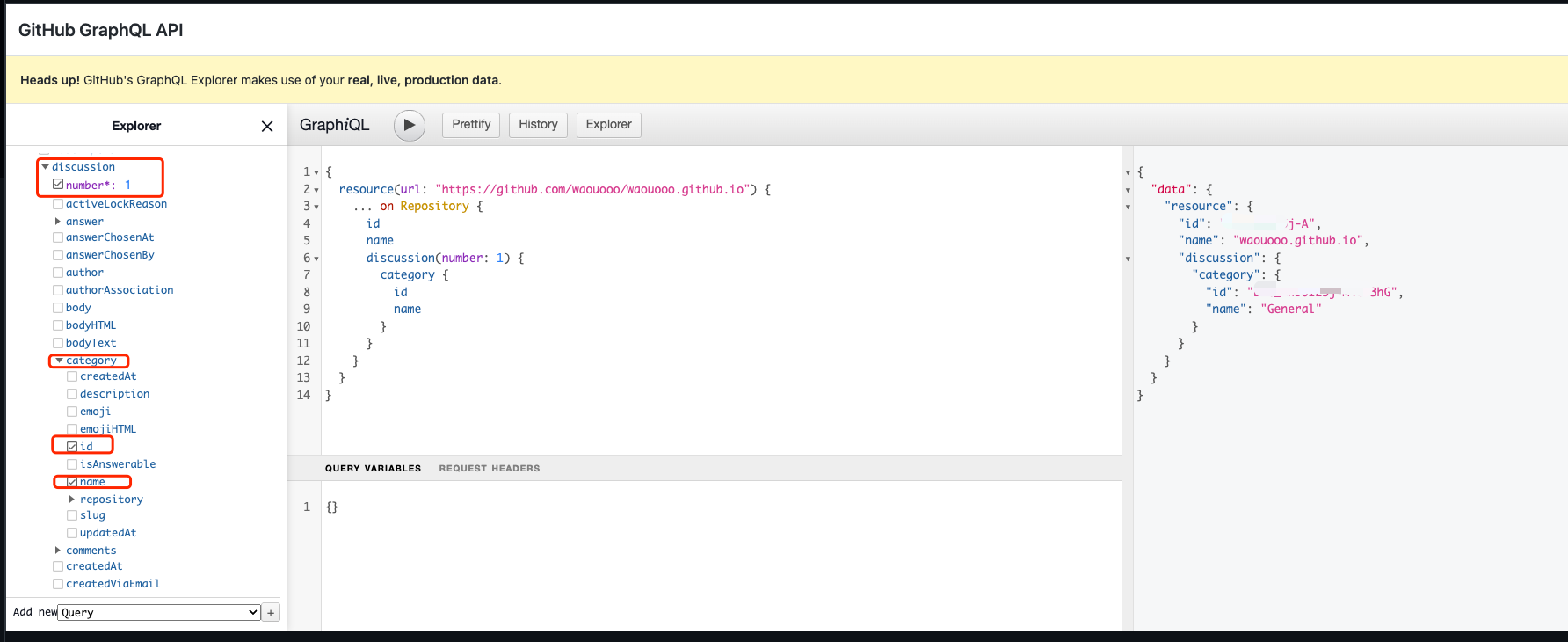Open the Add new Query dropdown
The height and width of the screenshot is (642, 1568).
pyautogui.click(x=159, y=613)
